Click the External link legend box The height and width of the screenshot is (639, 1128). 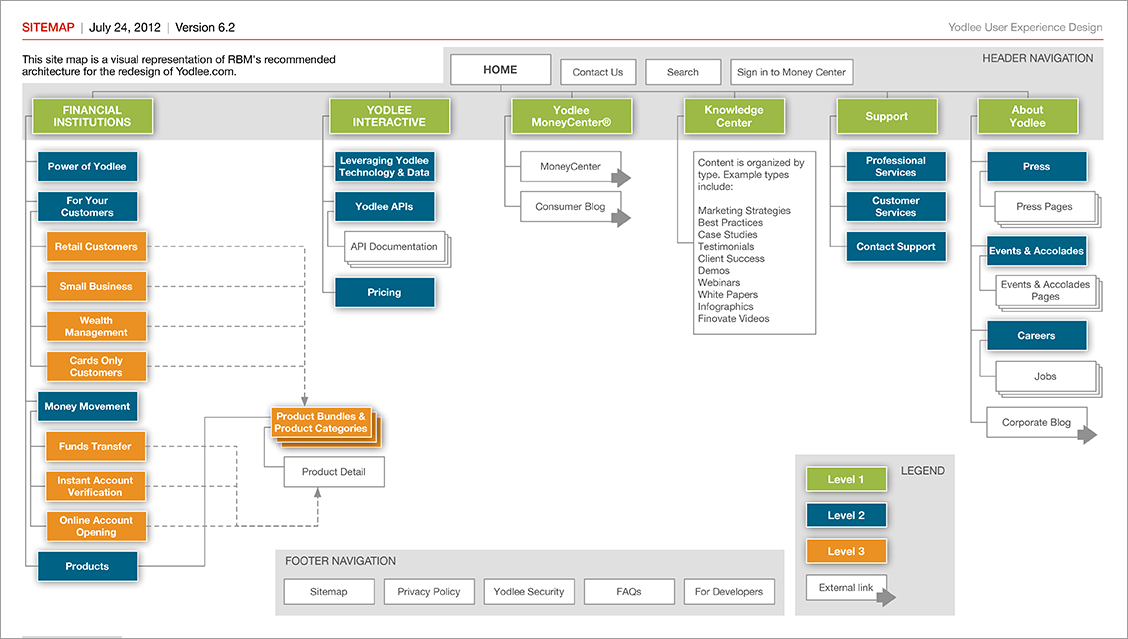[846, 588]
